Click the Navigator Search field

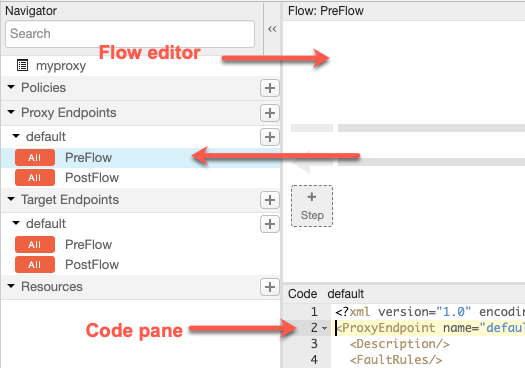pos(130,34)
